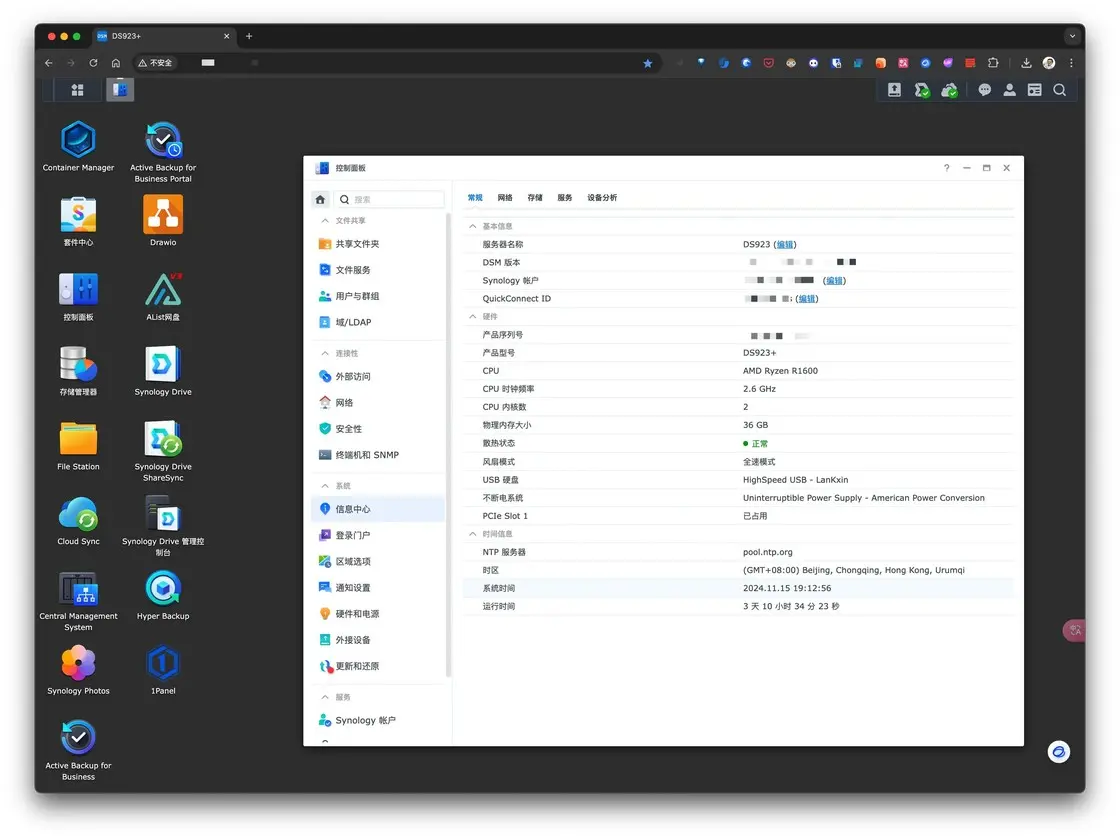
Task: Open 终端机和 SNMP in the sidebar
Action: click(378, 455)
